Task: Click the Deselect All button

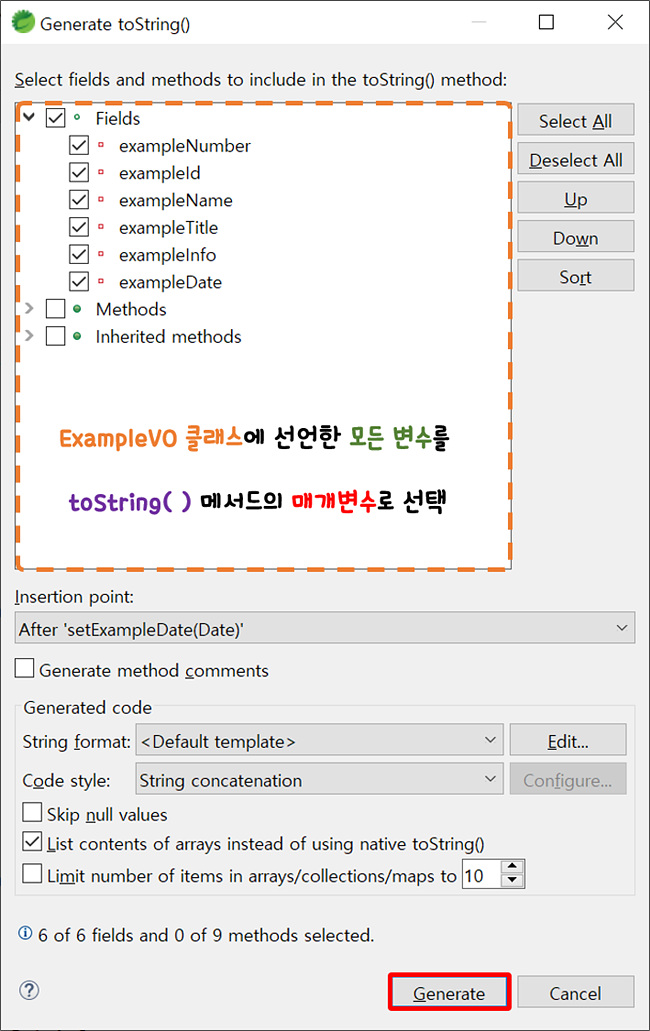Action: (576, 159)
